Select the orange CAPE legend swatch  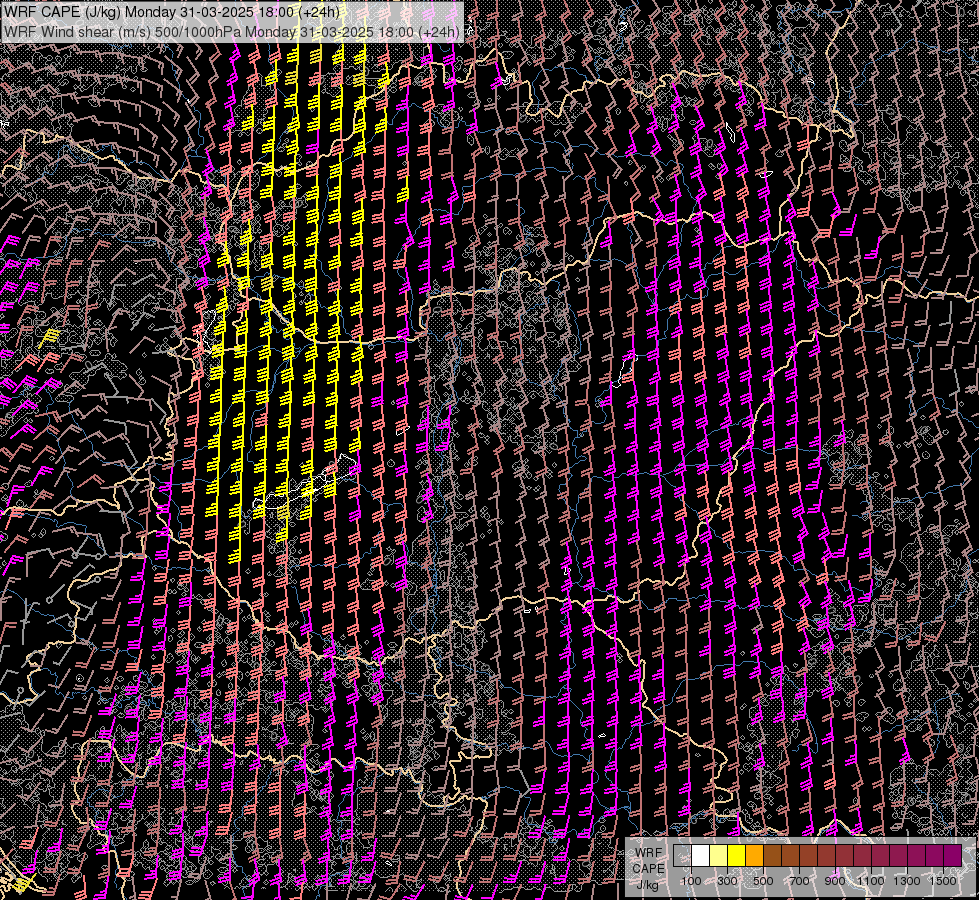[x=754, y=855]
